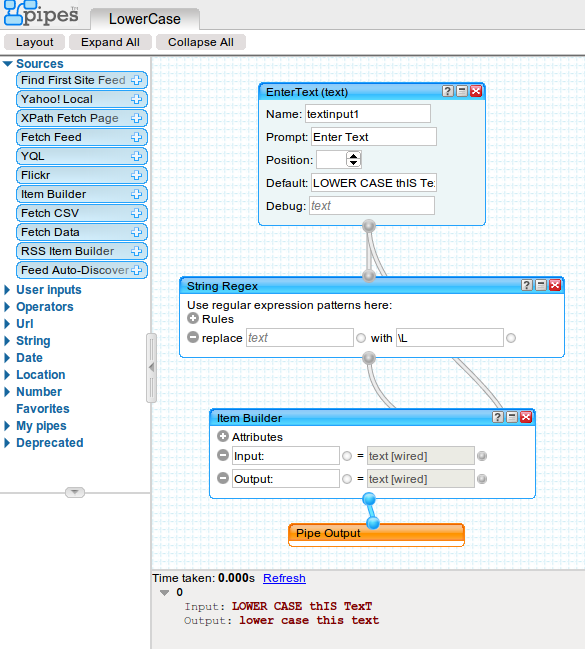The width and height of the screenshot is (585, 649).
Task: Minimize the EnterText module panel
Action: tap(462, 91)
